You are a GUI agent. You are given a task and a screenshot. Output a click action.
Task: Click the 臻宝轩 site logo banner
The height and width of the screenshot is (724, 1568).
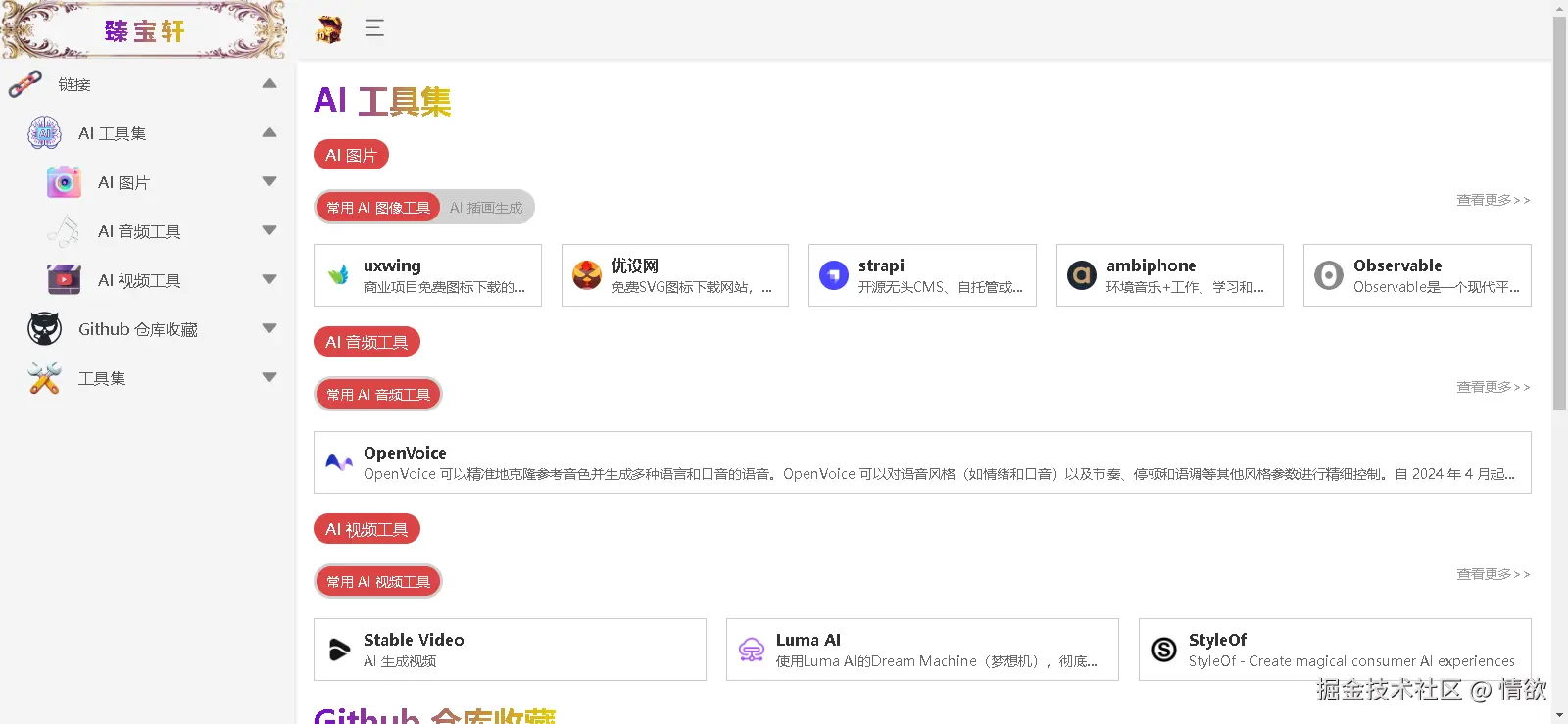tap(144, 30)
